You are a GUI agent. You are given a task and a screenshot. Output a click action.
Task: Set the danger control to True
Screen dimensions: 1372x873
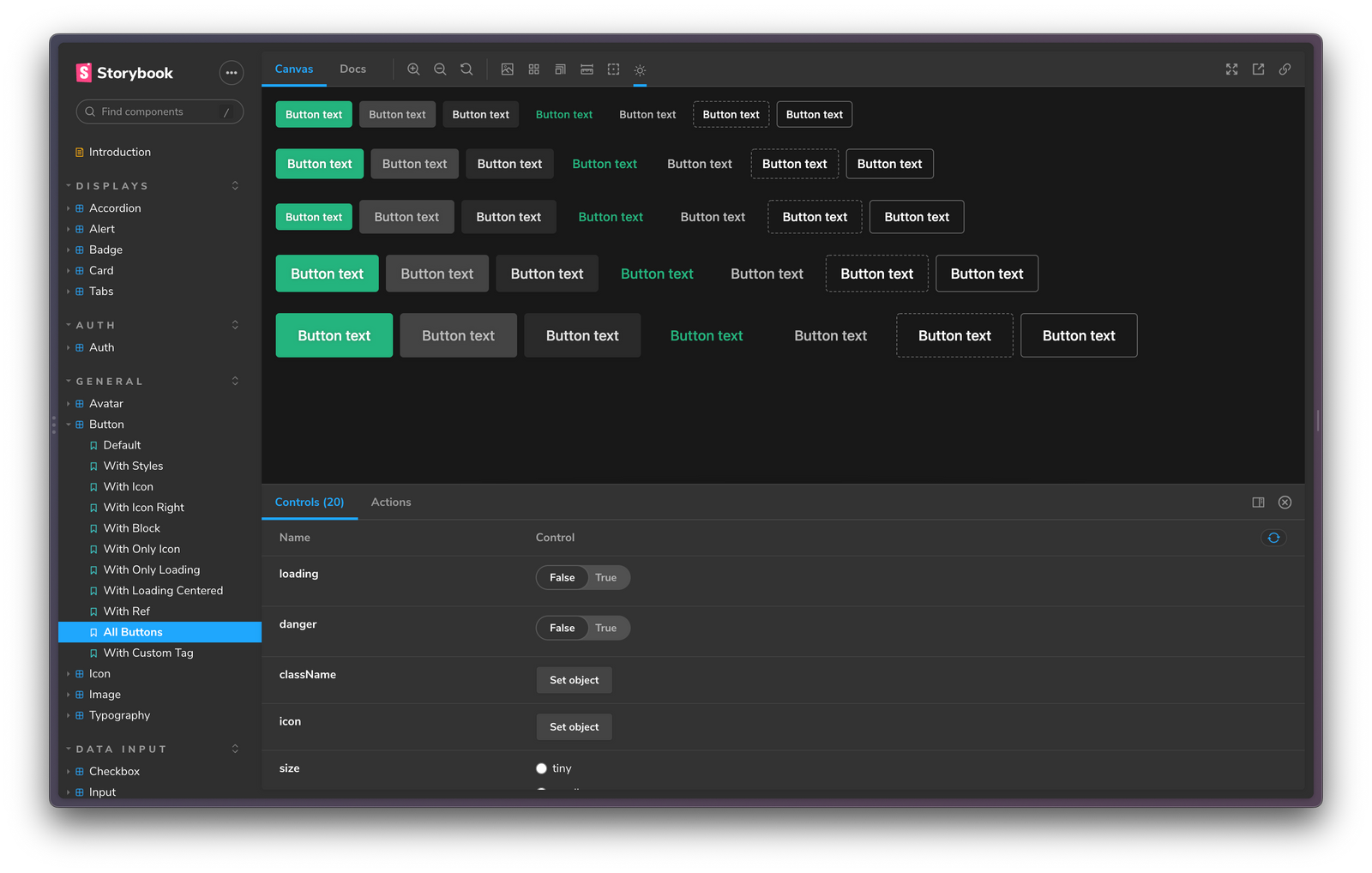pyautogui.click(x=606, y=628)
